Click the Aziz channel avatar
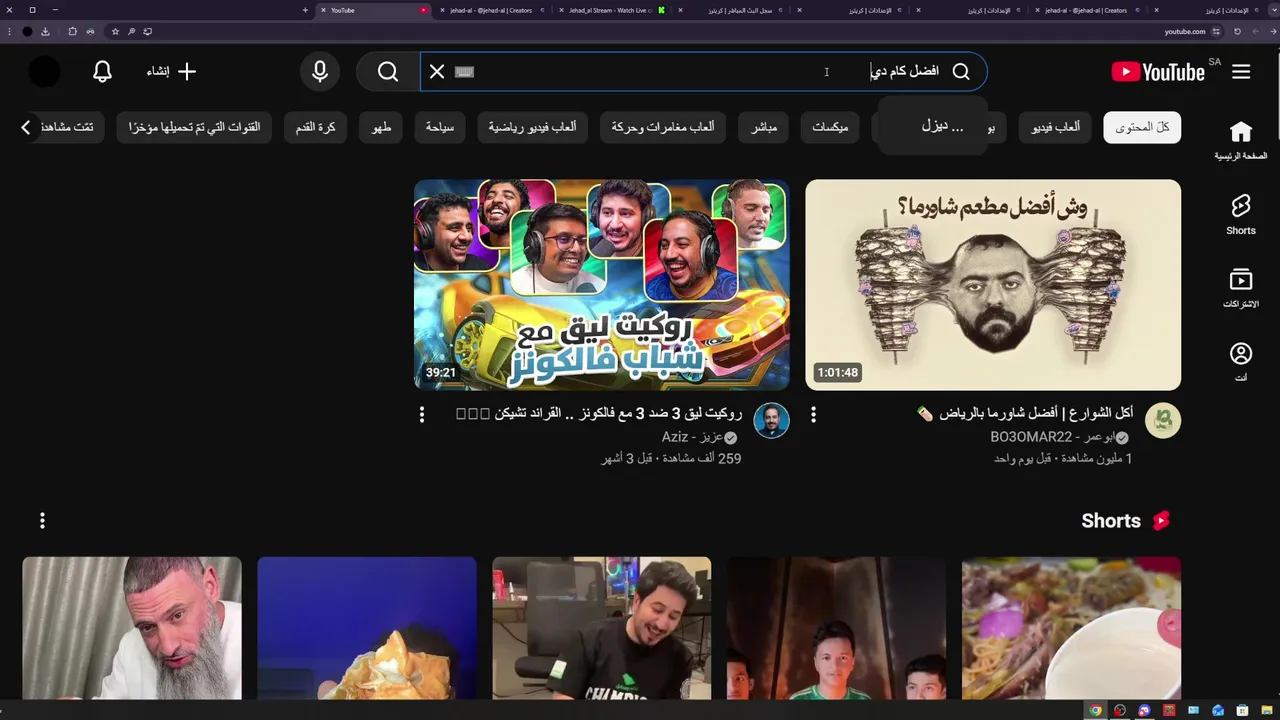 (771, 421)
